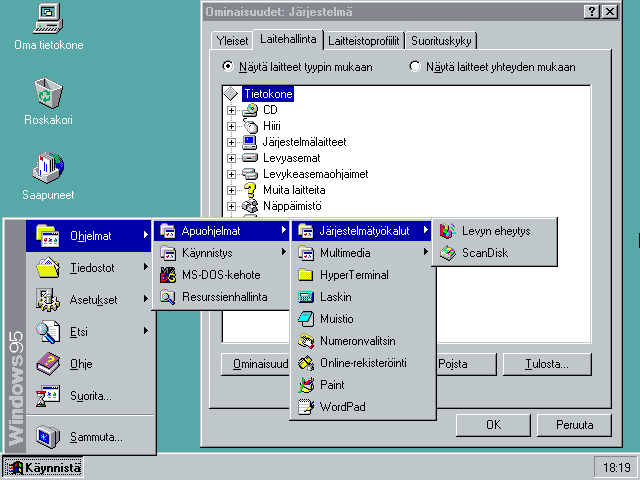Switch to the Suorituskyky tab
The image size is (640, 480).
441,41
